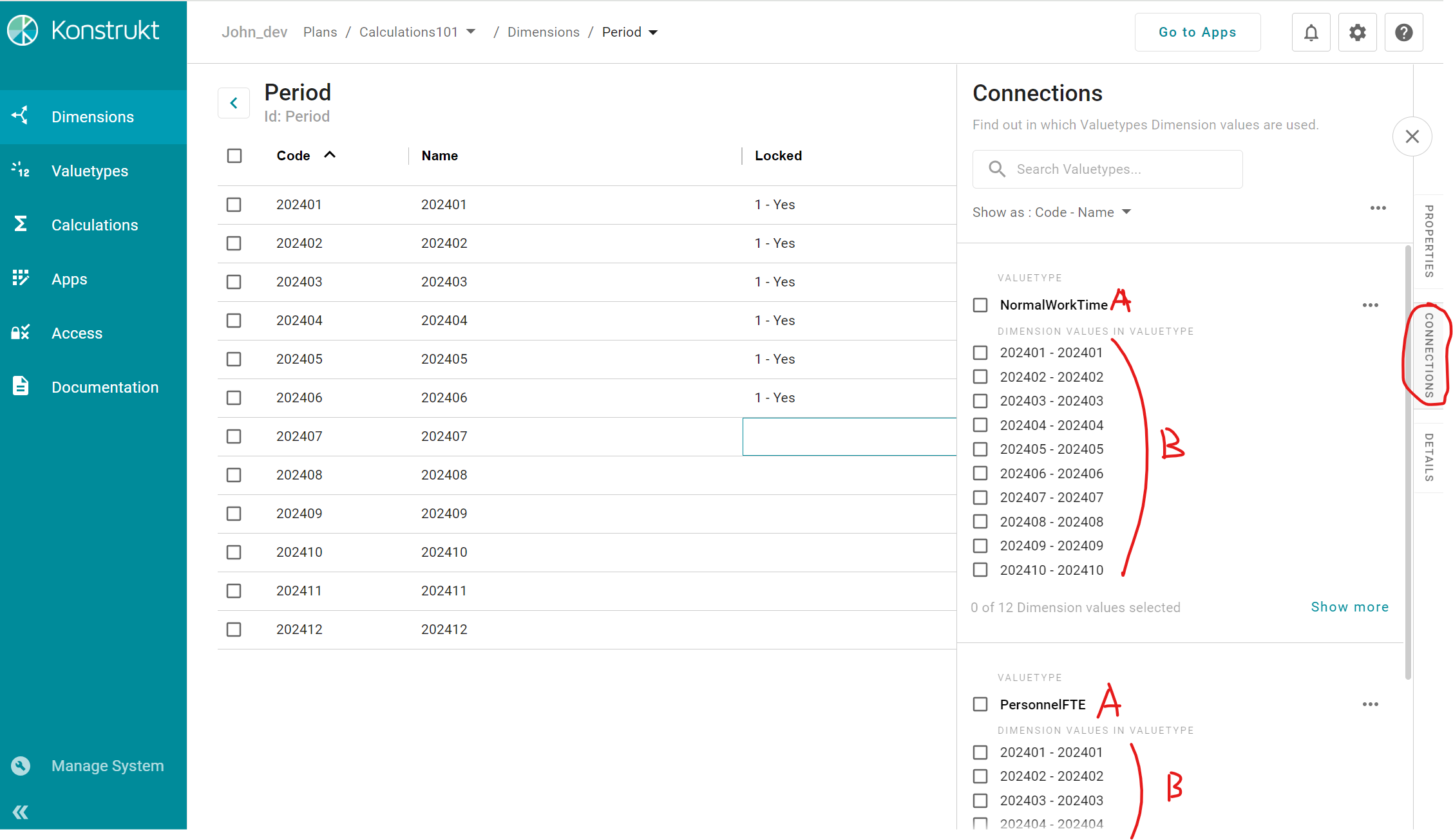Click the Search Valuetypes input field
The height and width of the screenshot is (840, 1453).
pos(1107,169)
